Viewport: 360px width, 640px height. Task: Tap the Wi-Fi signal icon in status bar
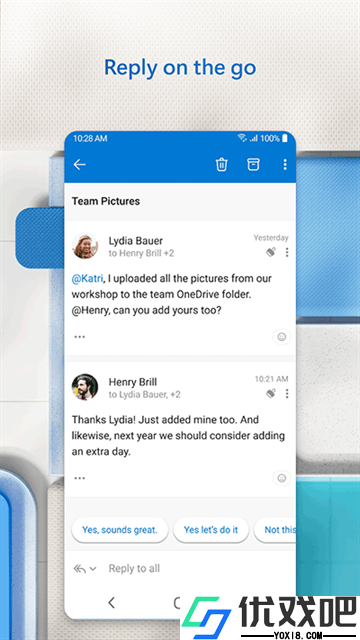242,138
